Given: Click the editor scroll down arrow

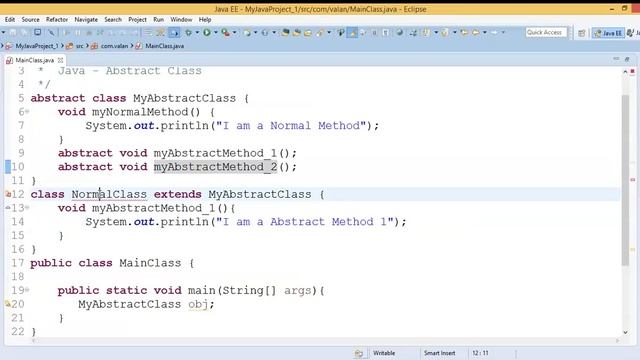Looking at the screenshot, I should pos(625,332).
